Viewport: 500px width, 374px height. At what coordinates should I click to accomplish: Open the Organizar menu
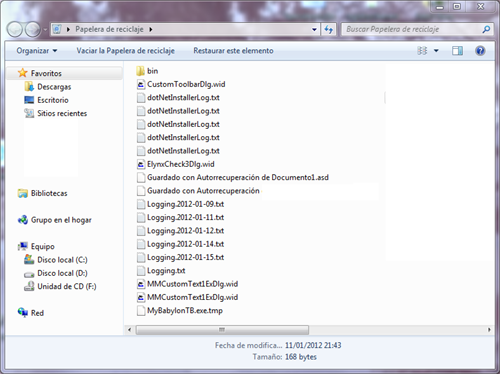(x=37, y=51)
